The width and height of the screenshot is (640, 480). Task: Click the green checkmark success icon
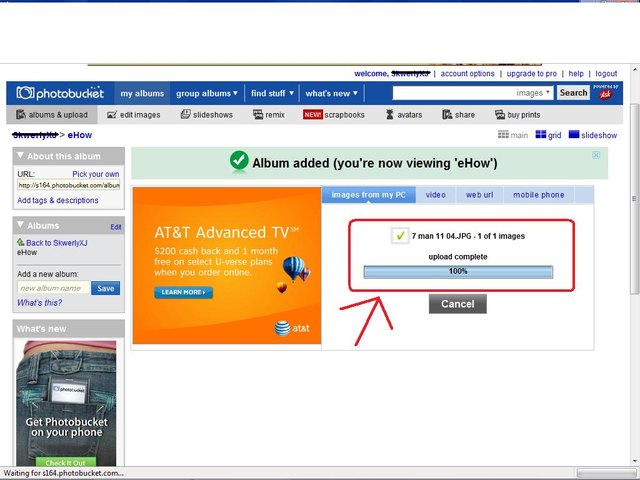pyautogui.click(x=239, y=160)
